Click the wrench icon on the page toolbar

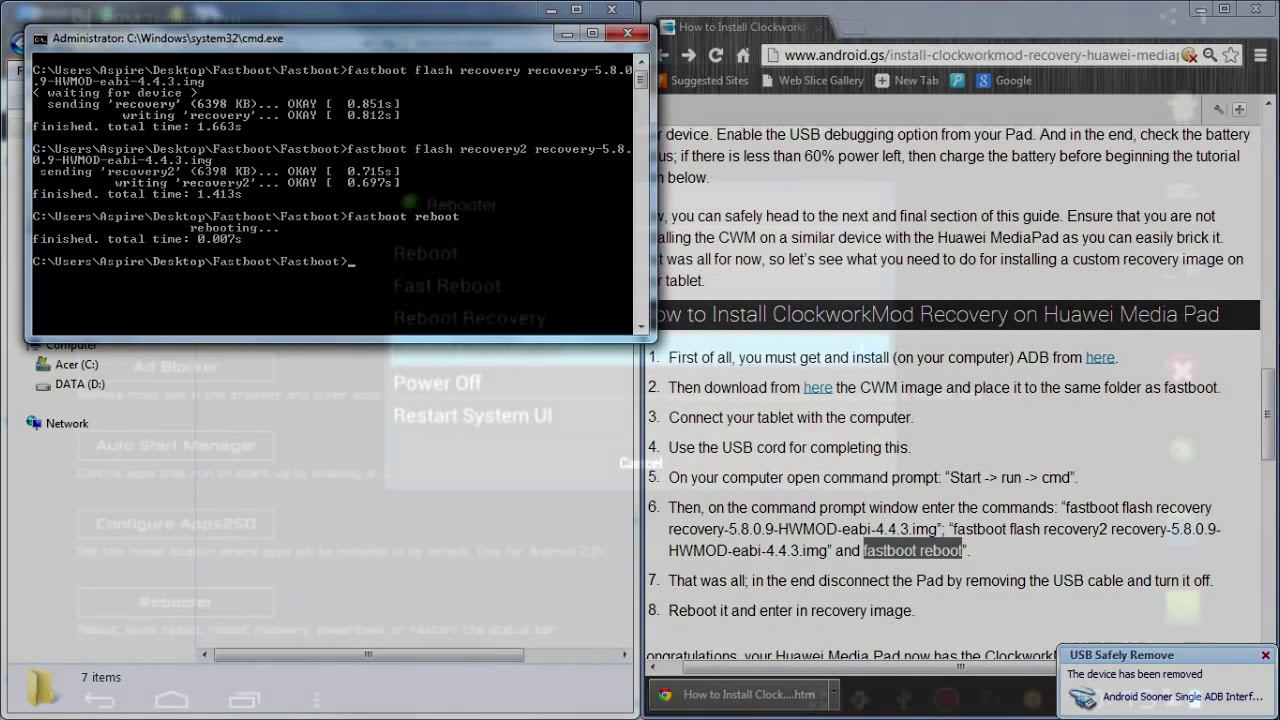(x=1219, y=109)
